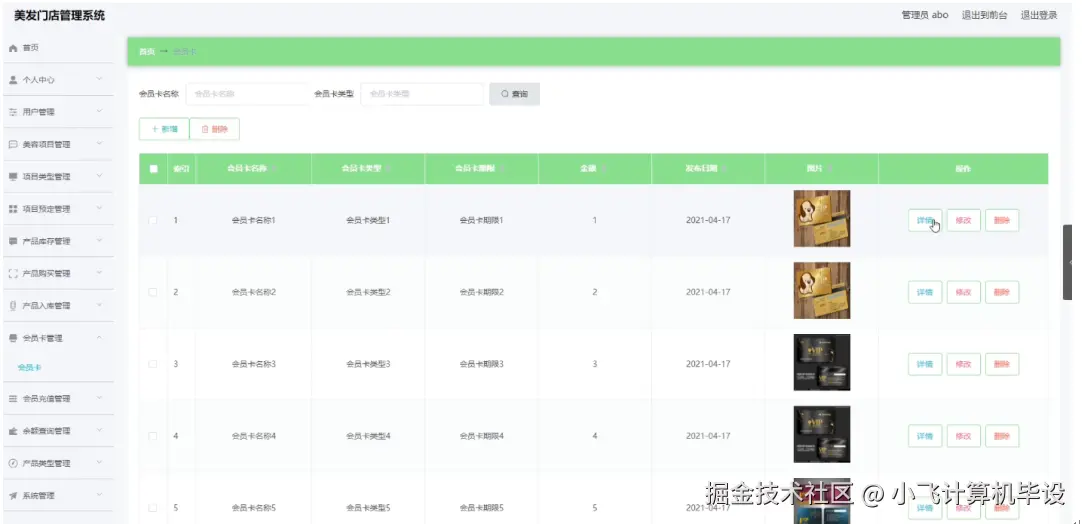
Task: Click the 项目预定管理 grid icon
Action: [x=12, y=208]
